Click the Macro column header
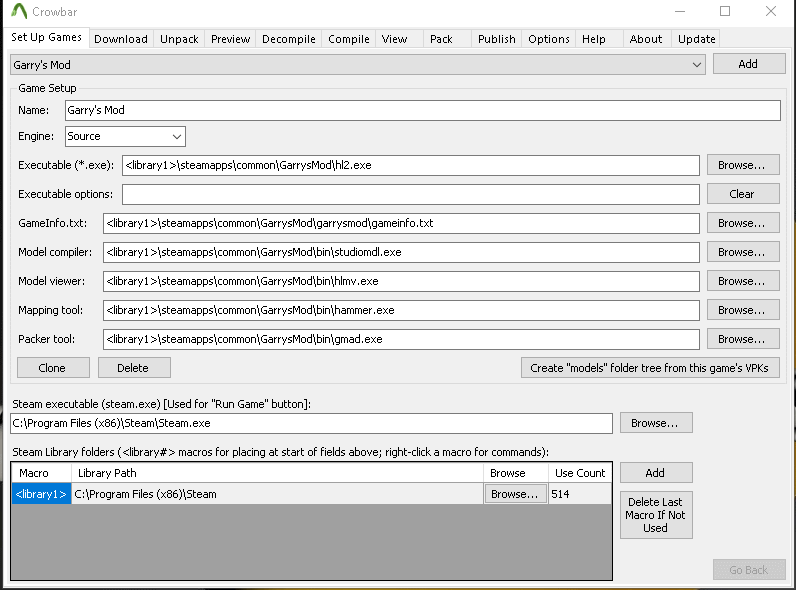Screen dimensions: 796x590 point(41,473)
